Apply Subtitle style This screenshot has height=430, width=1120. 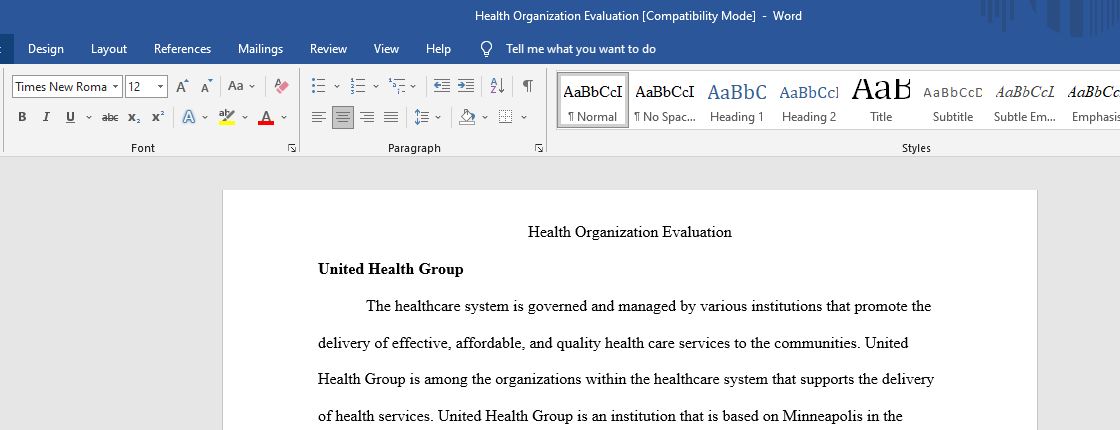[953, 101]
